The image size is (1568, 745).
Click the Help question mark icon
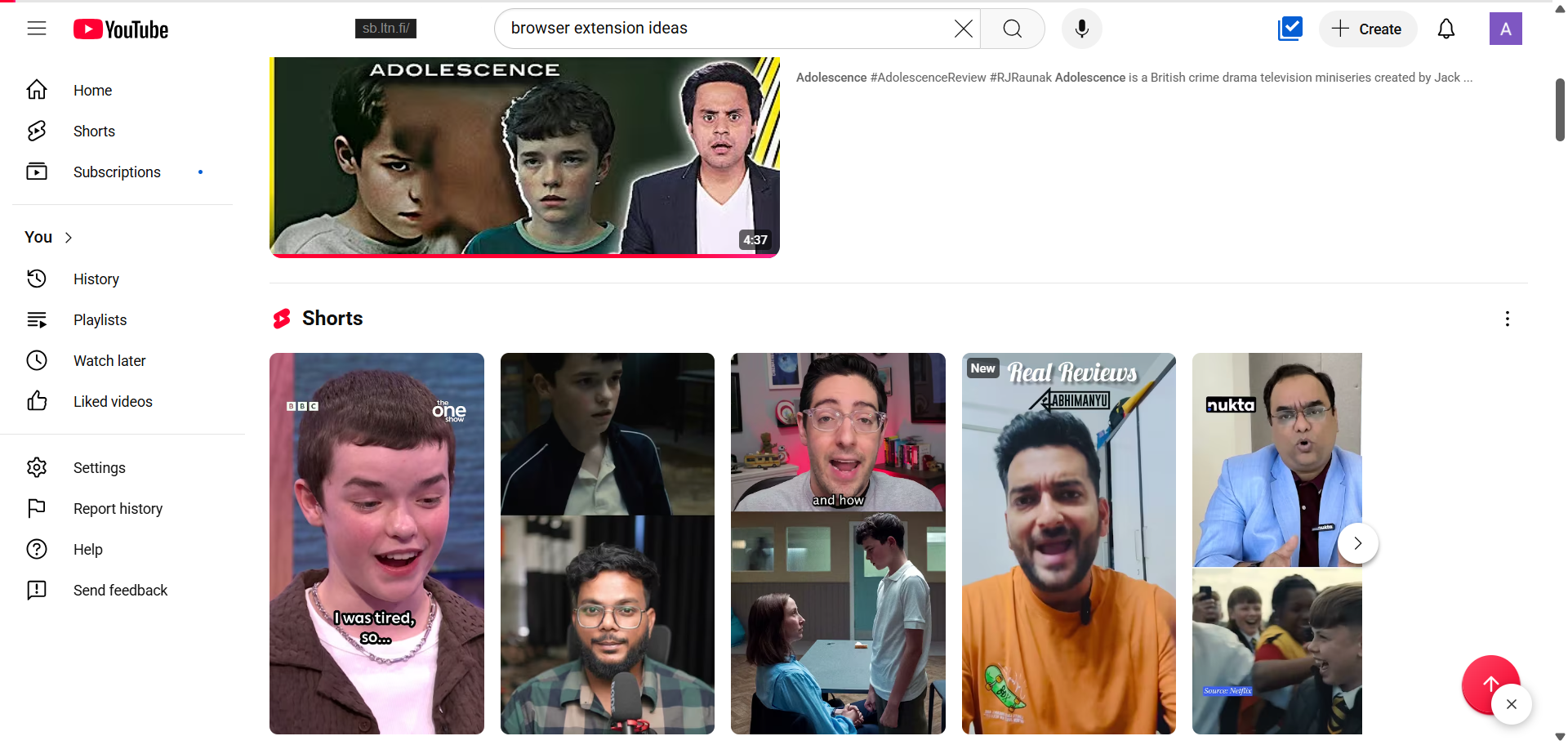point(37,549)
